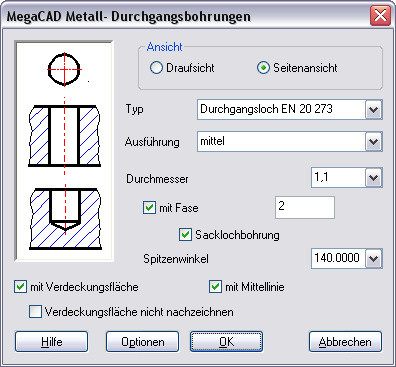Click into the Fase value field

pos(305,207)
